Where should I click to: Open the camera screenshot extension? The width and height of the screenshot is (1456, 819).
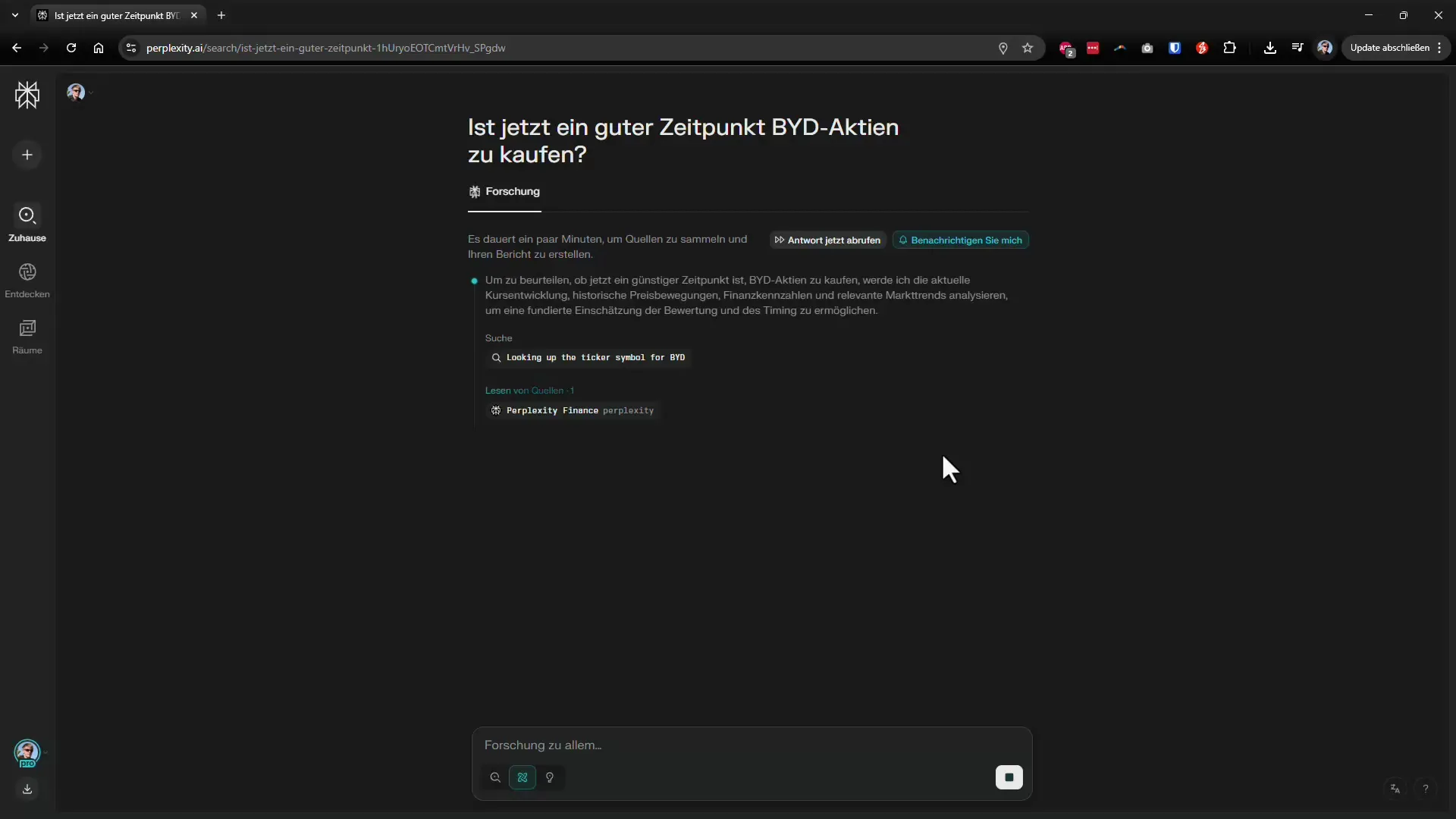pos(1147,48)
